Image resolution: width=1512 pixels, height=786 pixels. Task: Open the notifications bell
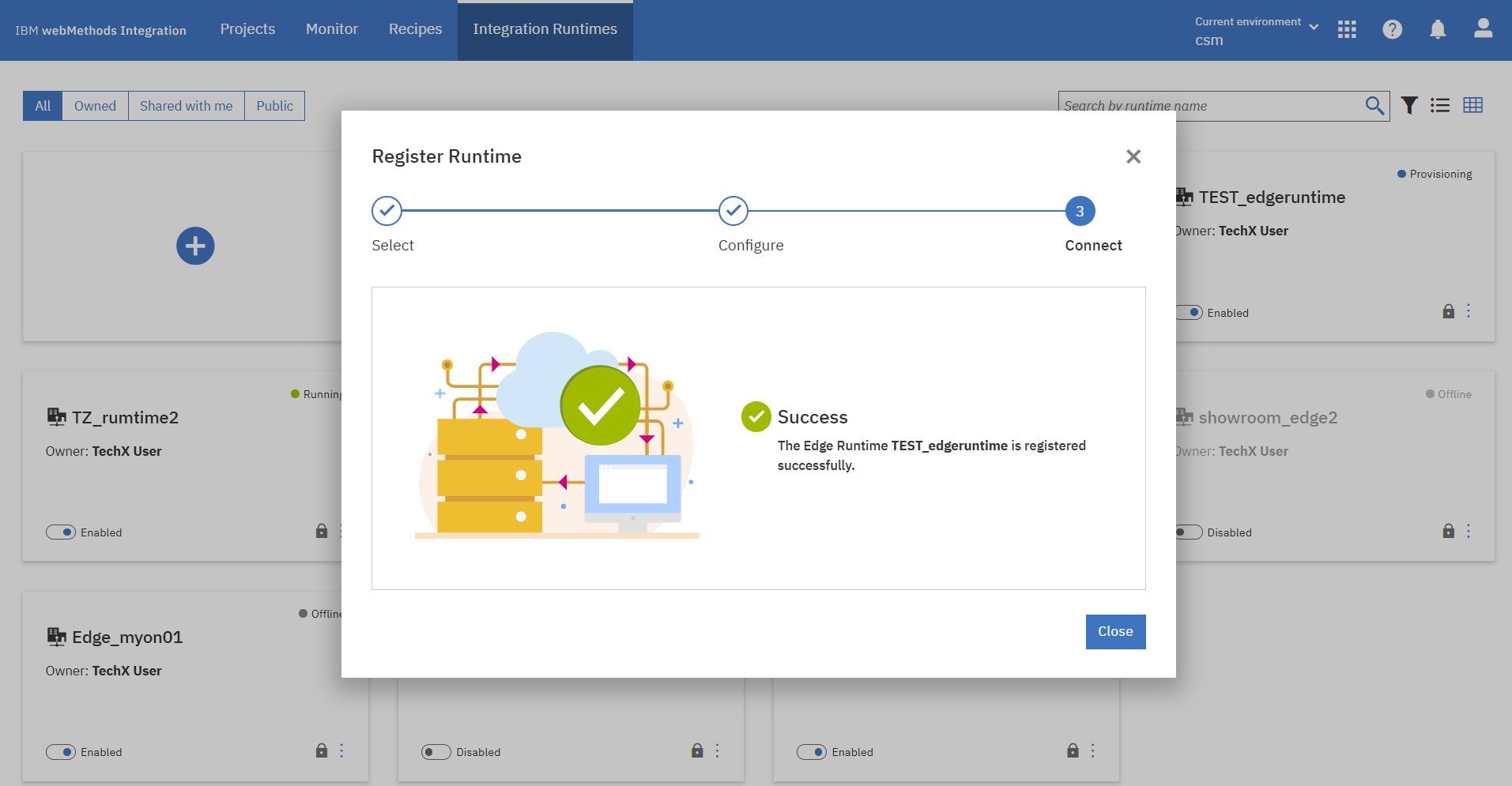(1437, 29)
